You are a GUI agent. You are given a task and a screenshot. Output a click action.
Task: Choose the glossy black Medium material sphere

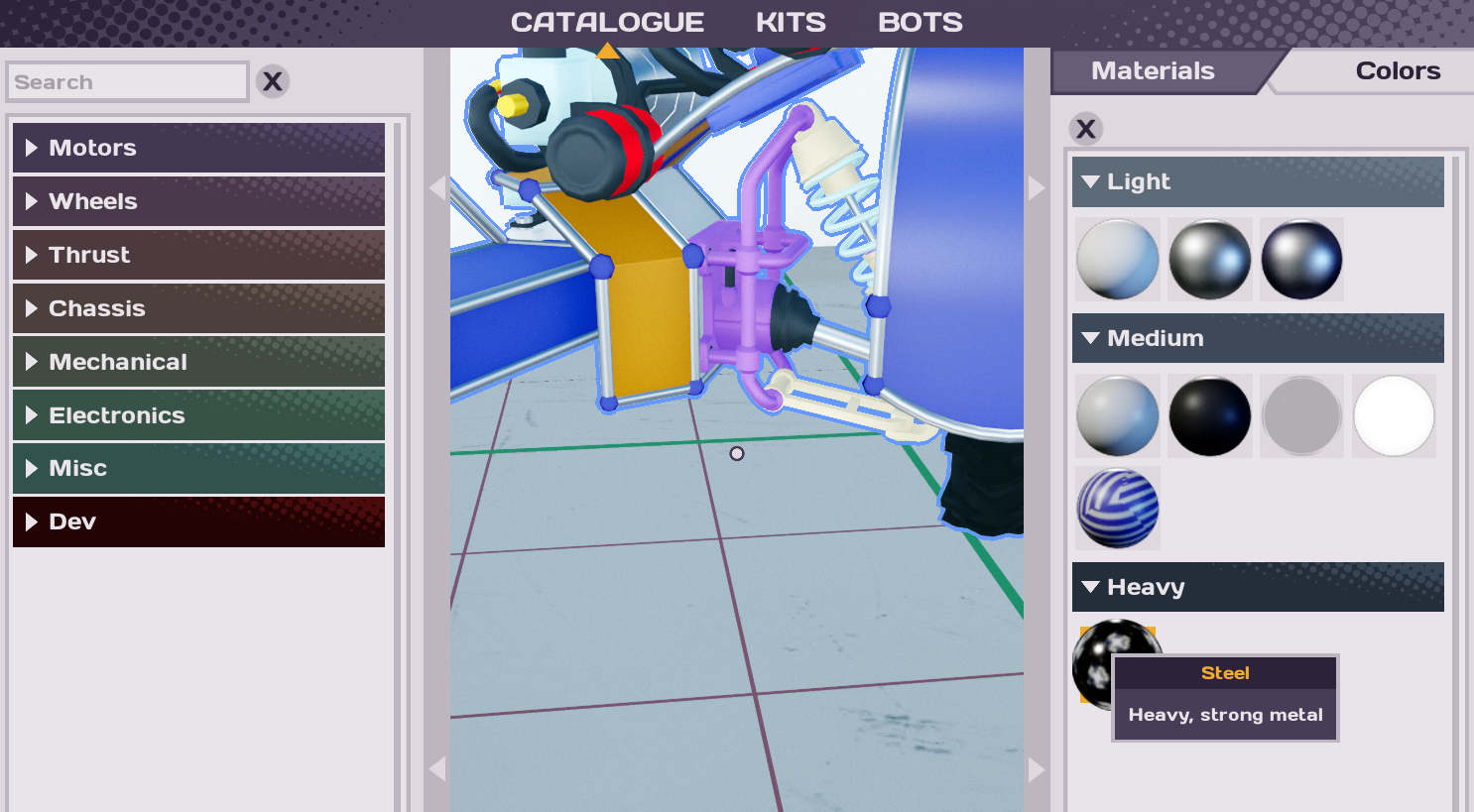[1210, 416]
